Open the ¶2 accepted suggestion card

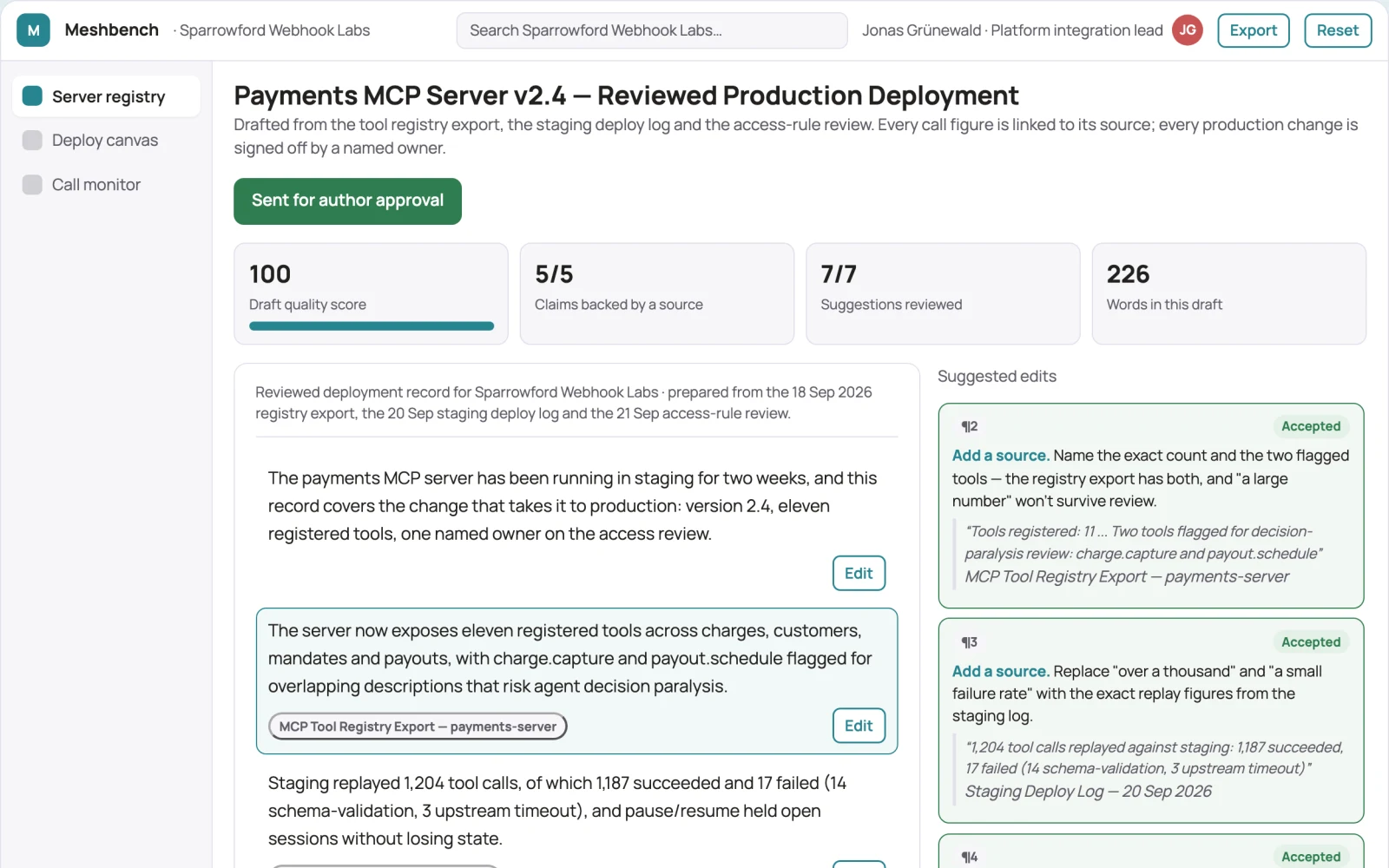click(x=1150, y=505)
